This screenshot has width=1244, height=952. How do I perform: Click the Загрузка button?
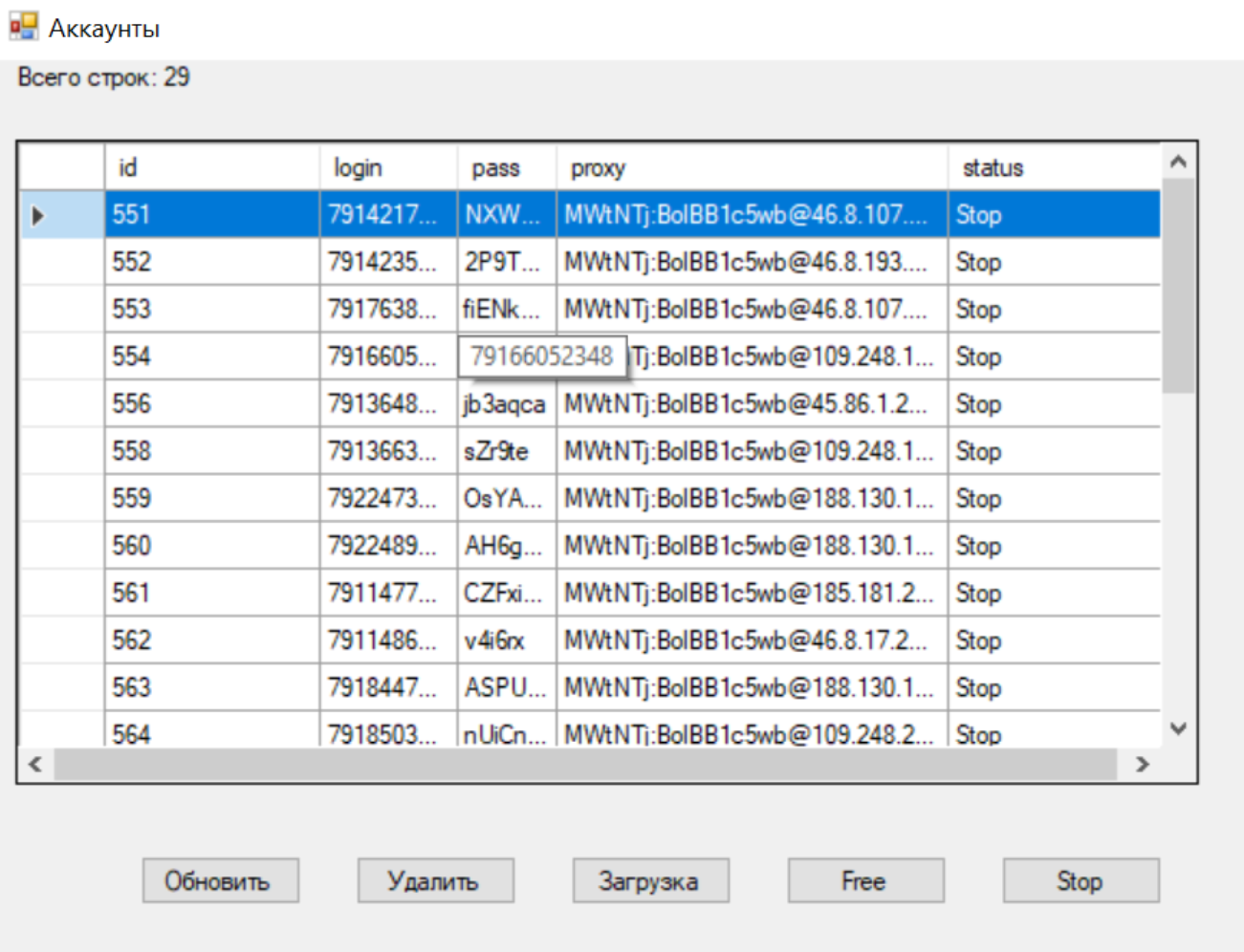650,880
